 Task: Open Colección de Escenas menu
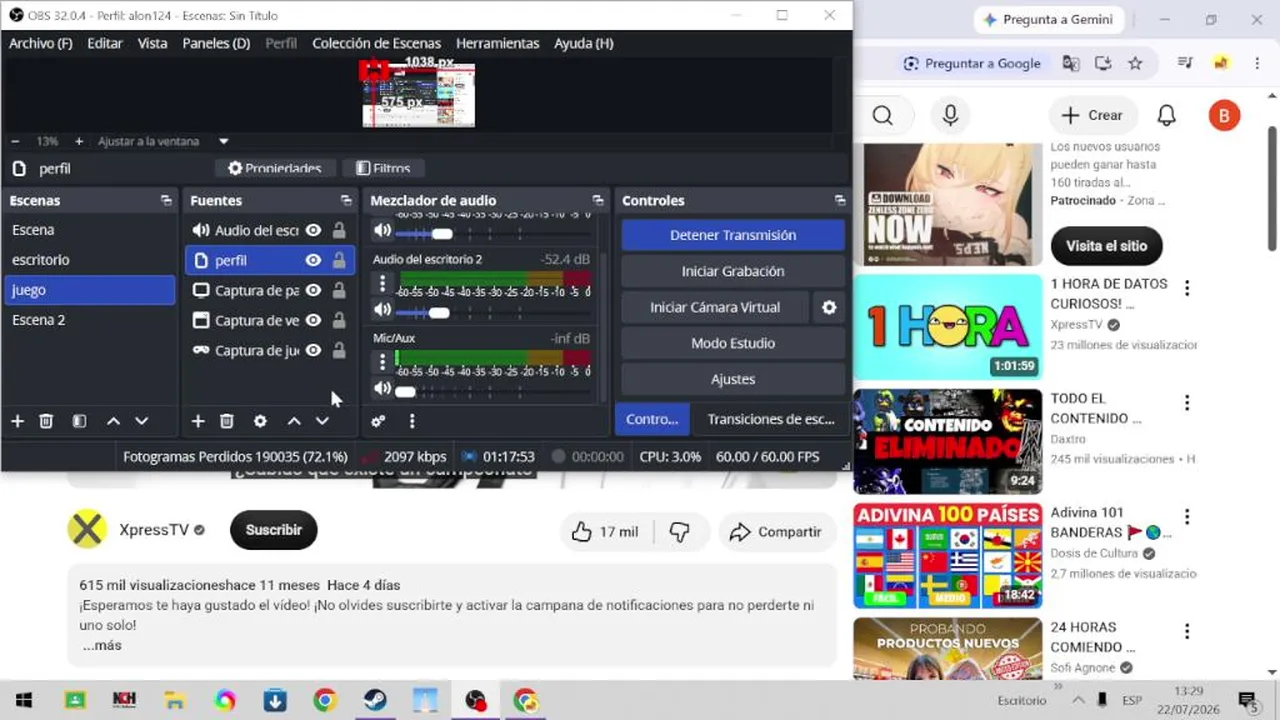click(376, 43)
